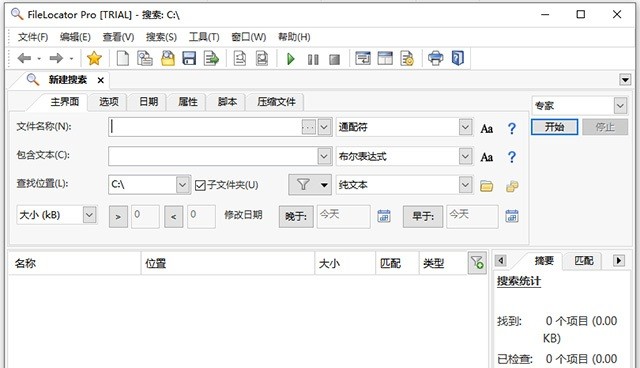Click the multiple folders selection icon

coord(512,186)
